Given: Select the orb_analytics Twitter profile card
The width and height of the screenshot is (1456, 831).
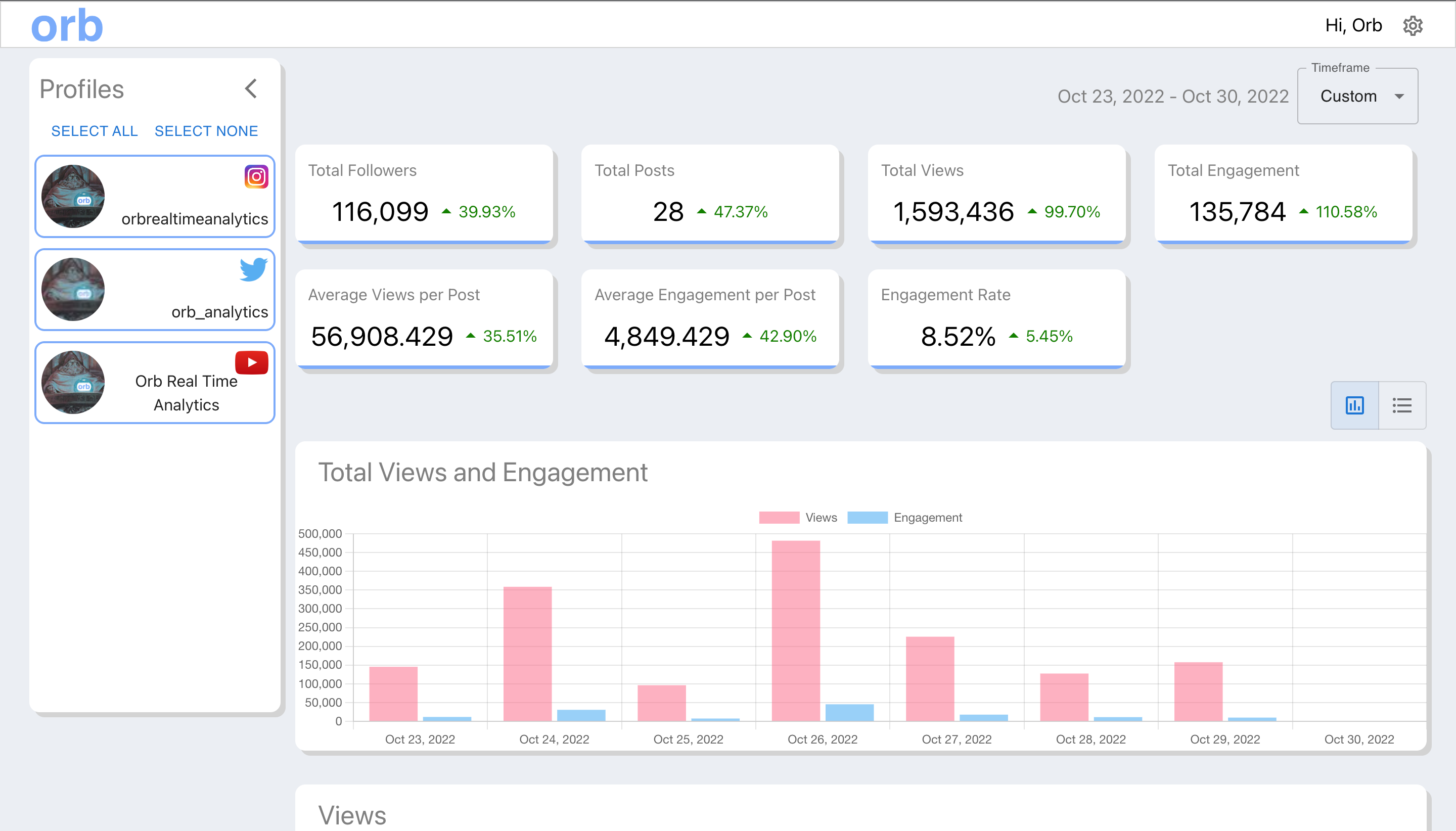Looking at the screenshot, I should click(154, 289).
